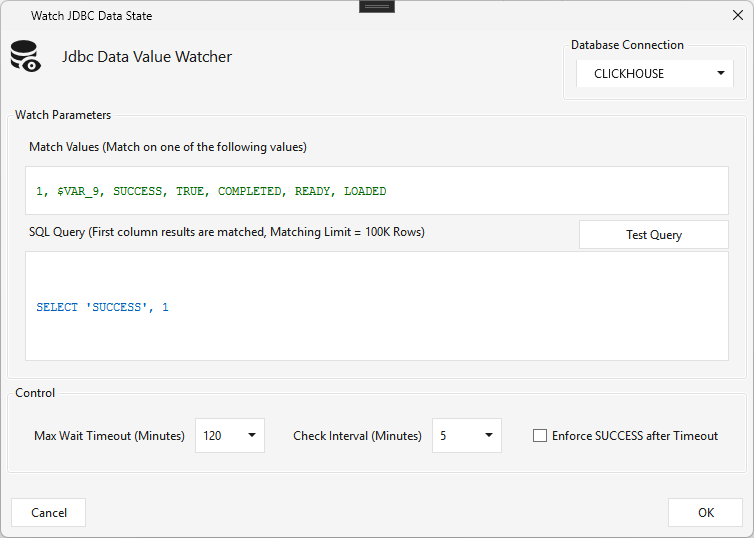Click the 'Jdbc Data Value Watcher' heading
Screen dimensions: 754x538
pyautogui.click(x=147, y=57)
